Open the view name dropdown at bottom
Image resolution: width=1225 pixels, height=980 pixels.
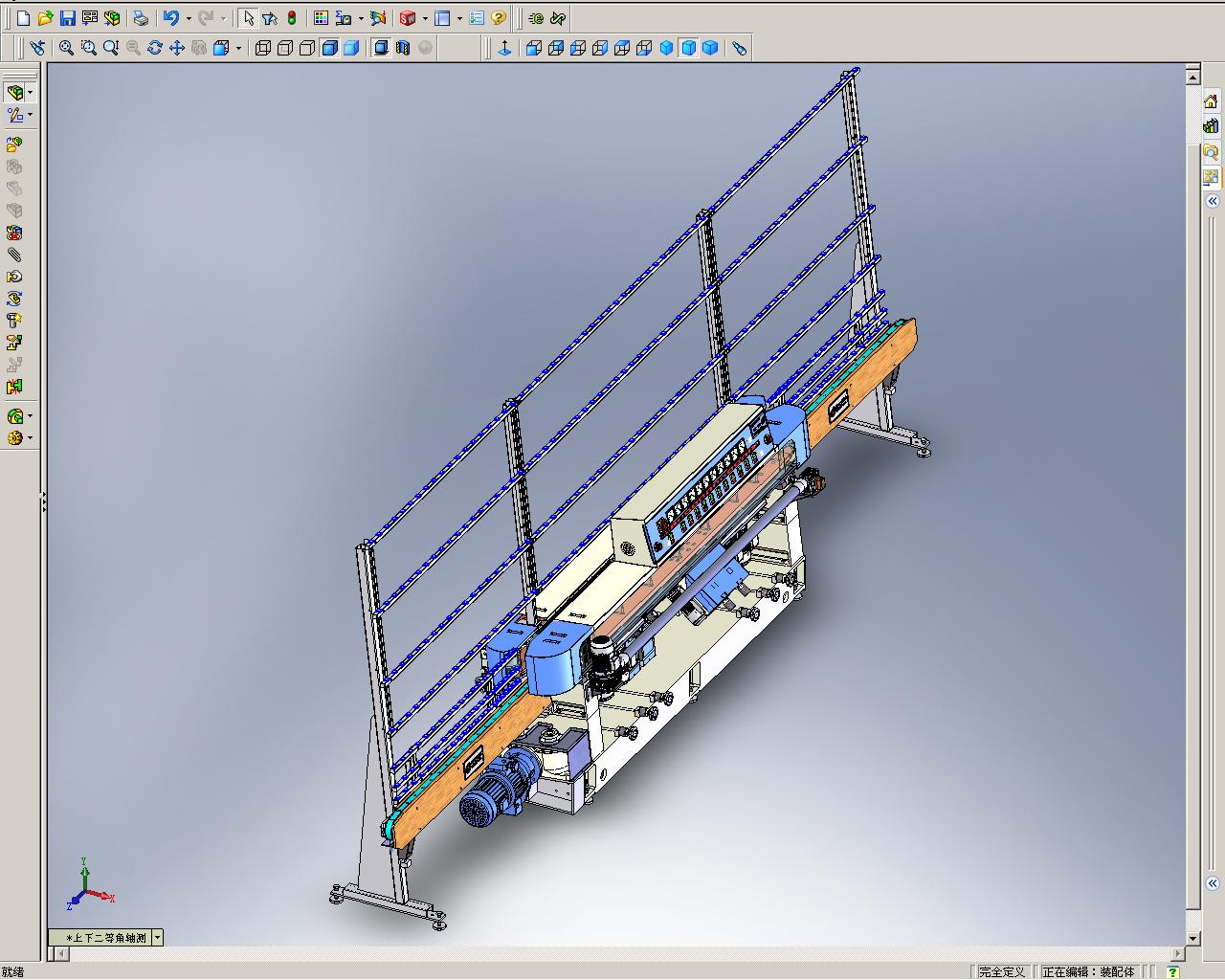tap(157, 938)
